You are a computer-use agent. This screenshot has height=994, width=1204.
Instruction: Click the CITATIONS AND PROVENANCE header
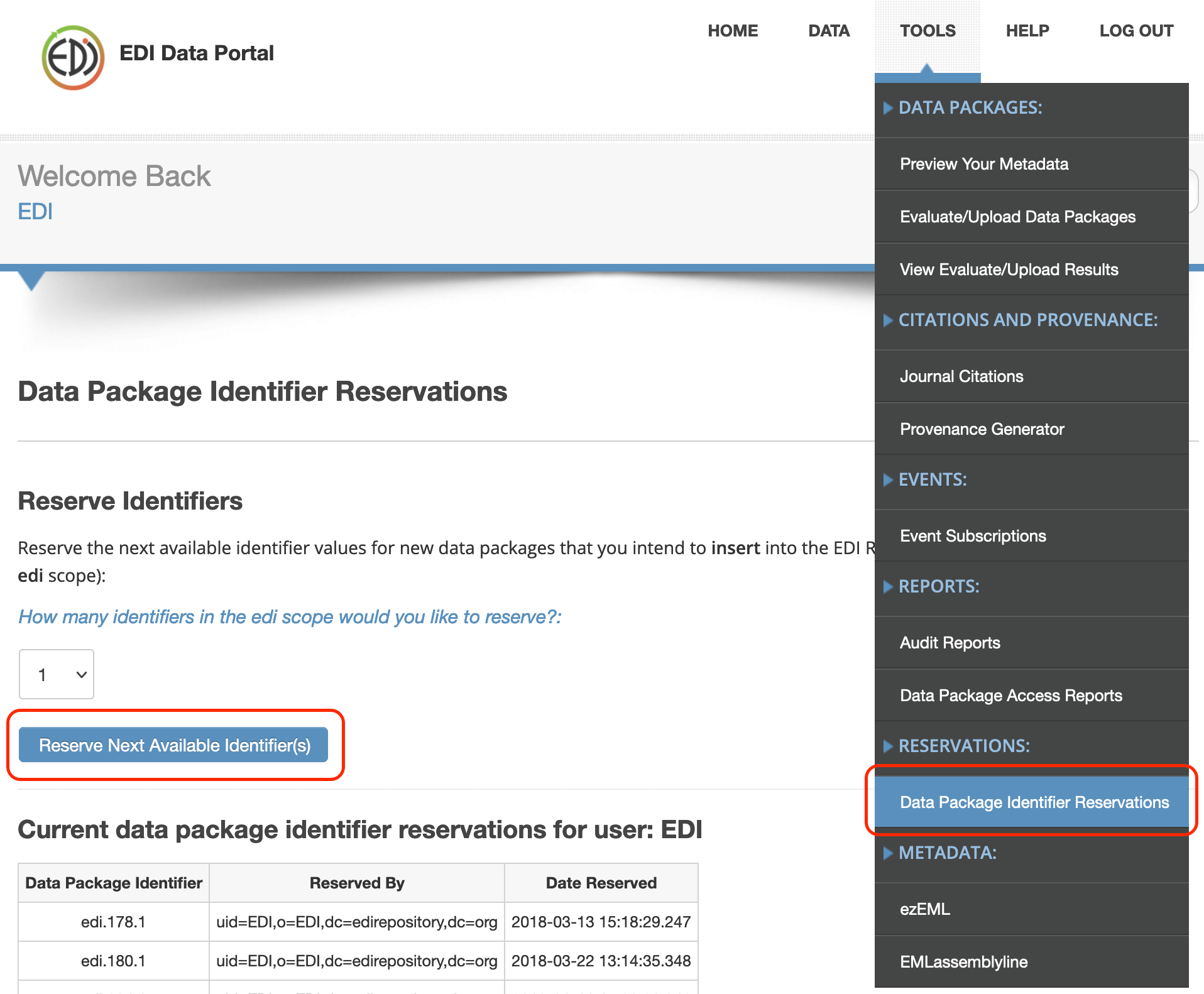[1028, 320]
